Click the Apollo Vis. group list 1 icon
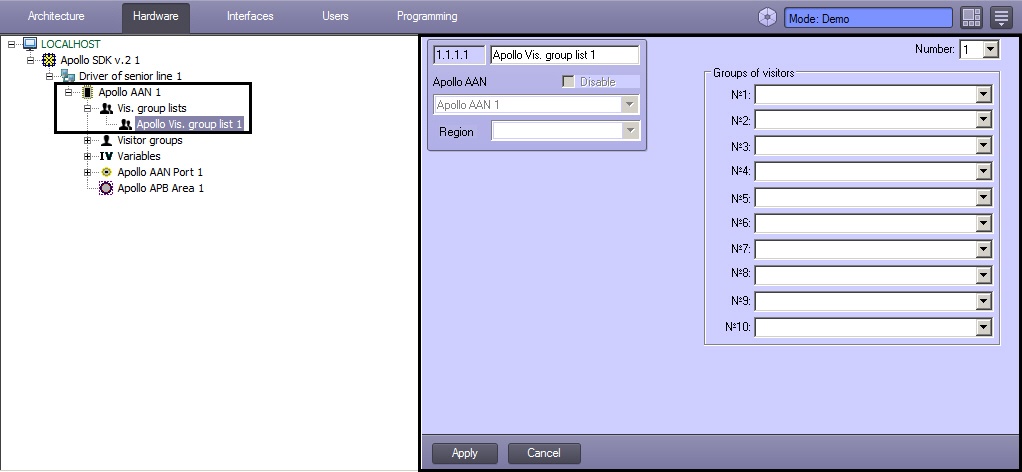Image resolution: width=1022 pixels, height=472 pixels. 125,124
